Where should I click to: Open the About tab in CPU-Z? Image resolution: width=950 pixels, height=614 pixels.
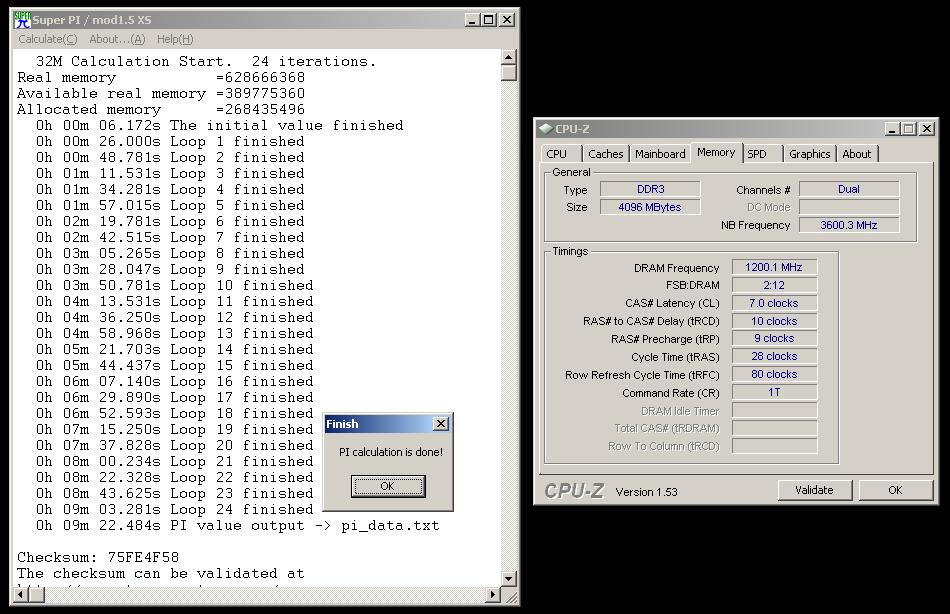click(x=856, y=154)
